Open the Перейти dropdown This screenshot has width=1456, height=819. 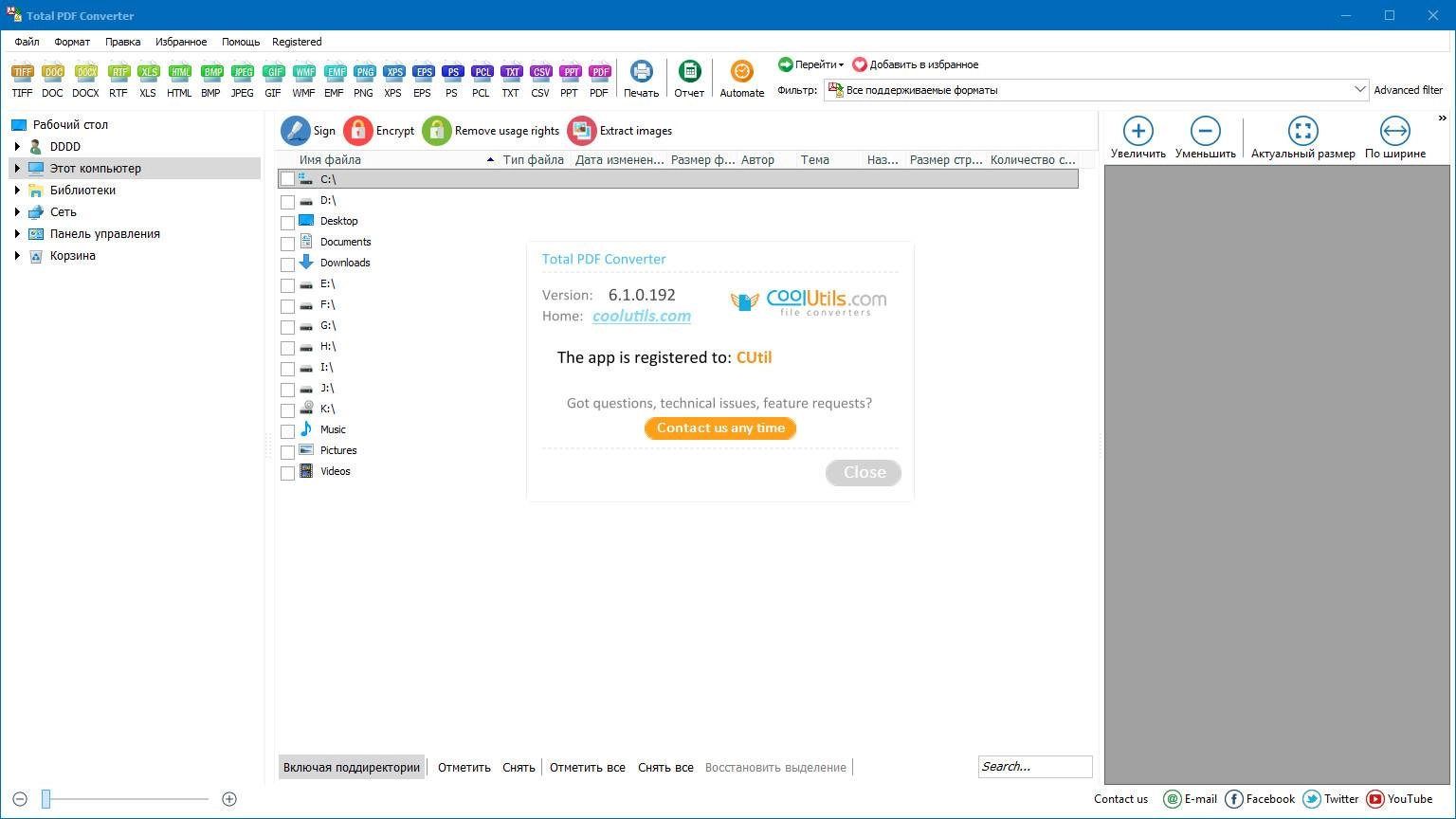(x=810, y=64)
